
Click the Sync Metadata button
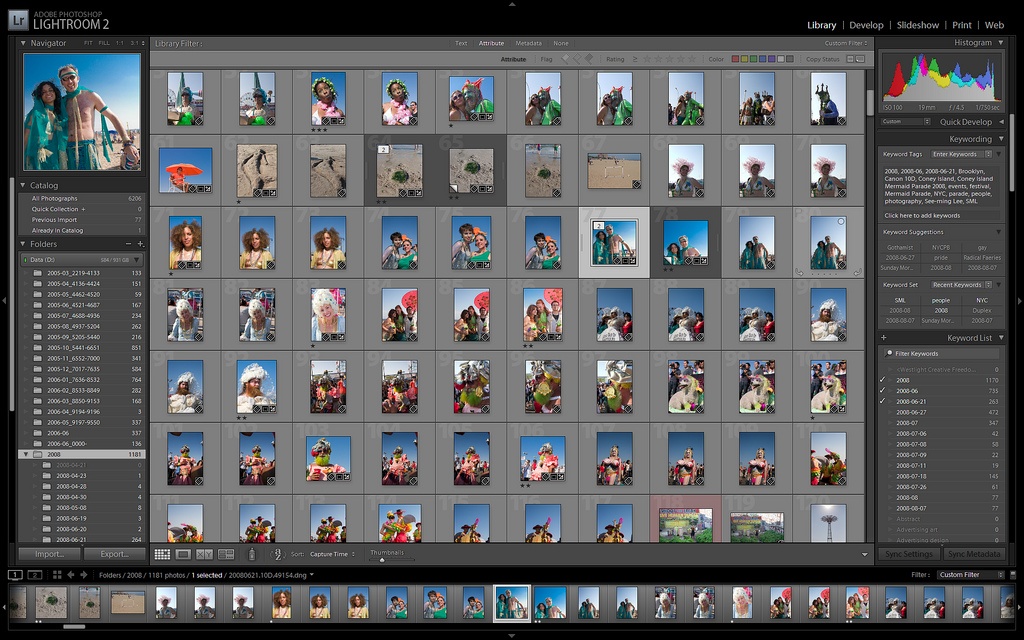[974, 554]
